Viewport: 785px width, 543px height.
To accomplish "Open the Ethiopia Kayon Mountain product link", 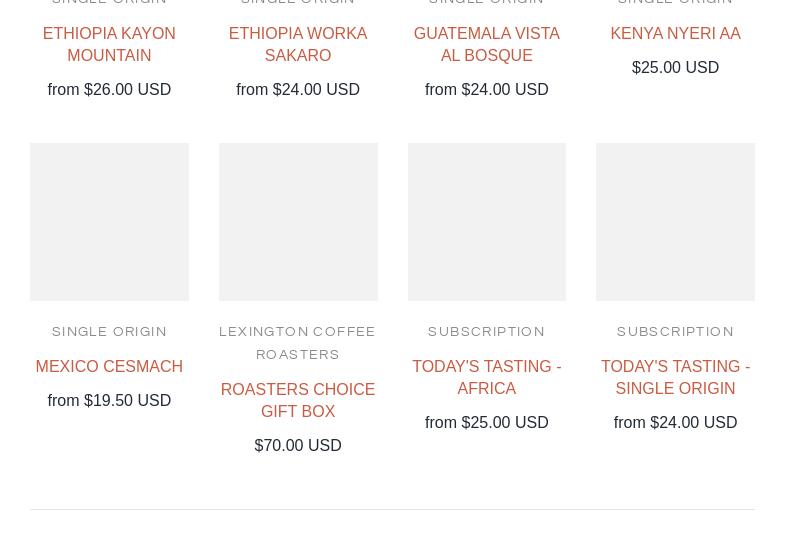I will tap(109, 44).
